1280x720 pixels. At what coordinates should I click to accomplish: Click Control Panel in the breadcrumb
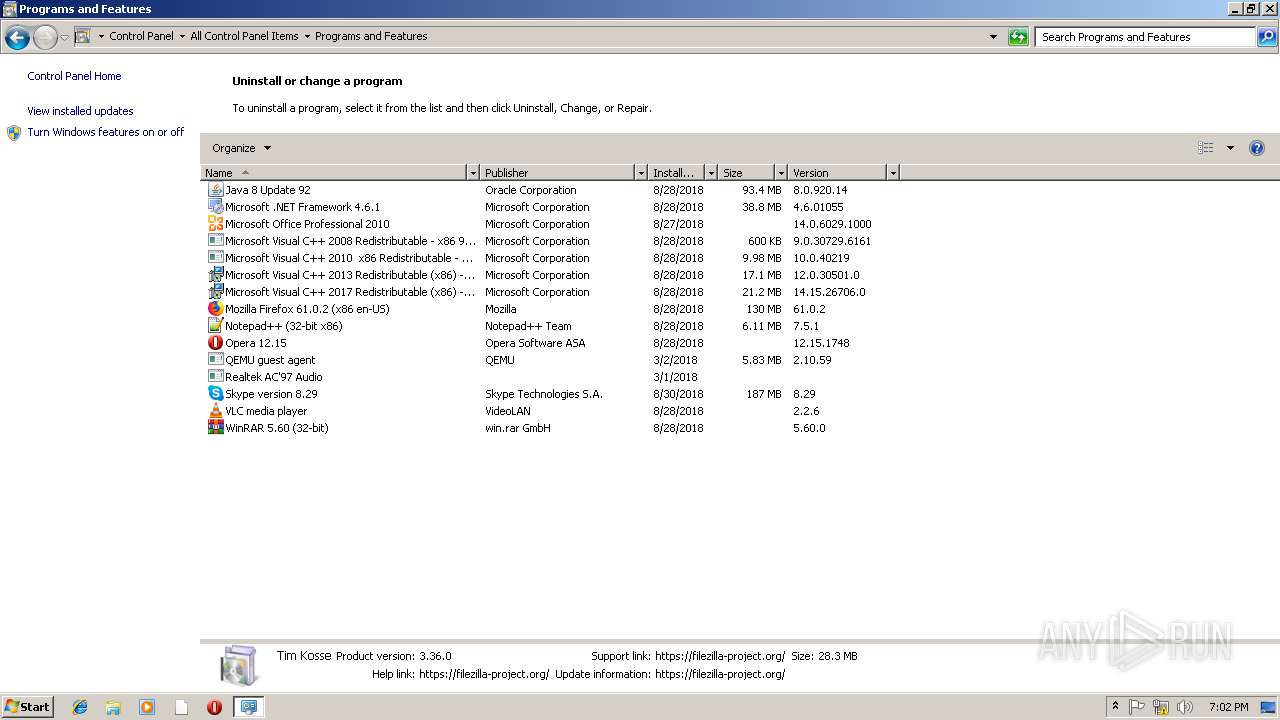pos(141,36)
